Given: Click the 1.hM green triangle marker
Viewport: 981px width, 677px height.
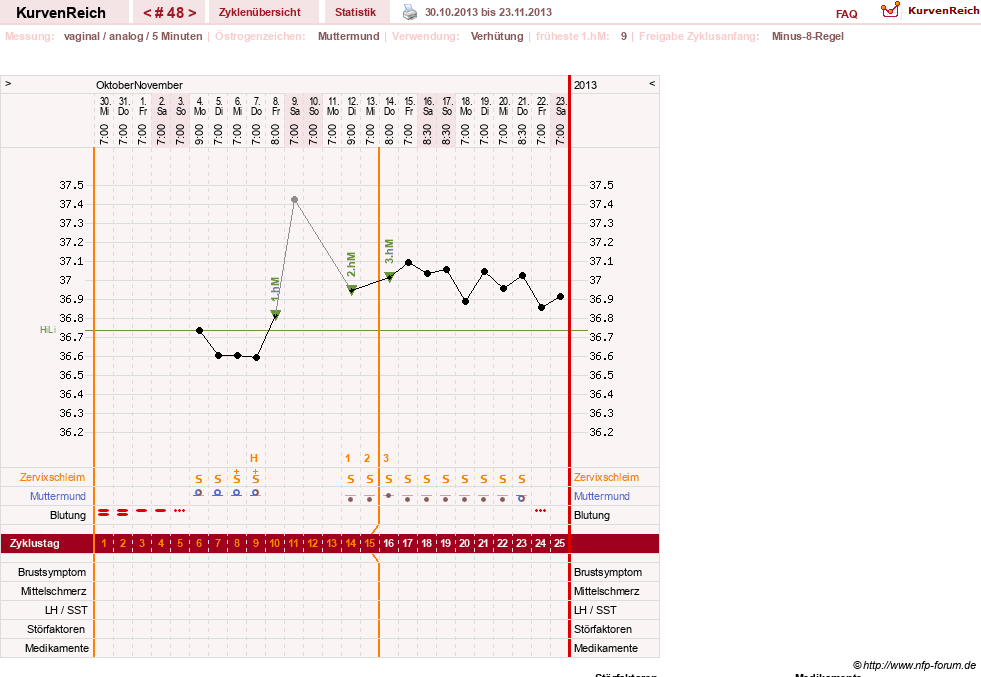Looking at the screenshot, I should [x=275, y=314].
